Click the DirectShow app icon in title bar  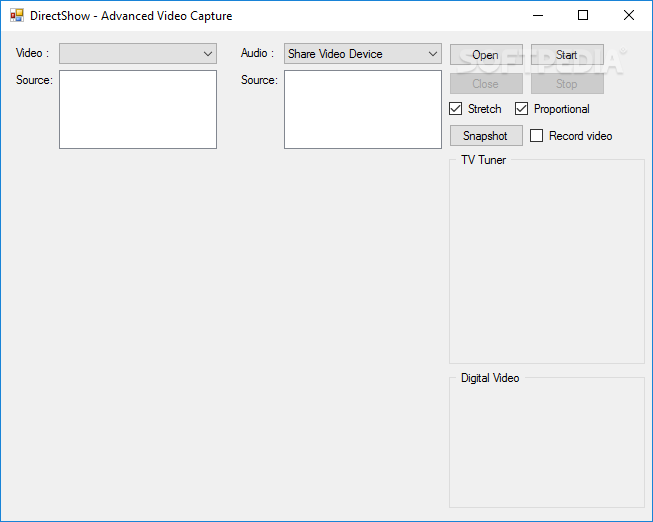17,15
